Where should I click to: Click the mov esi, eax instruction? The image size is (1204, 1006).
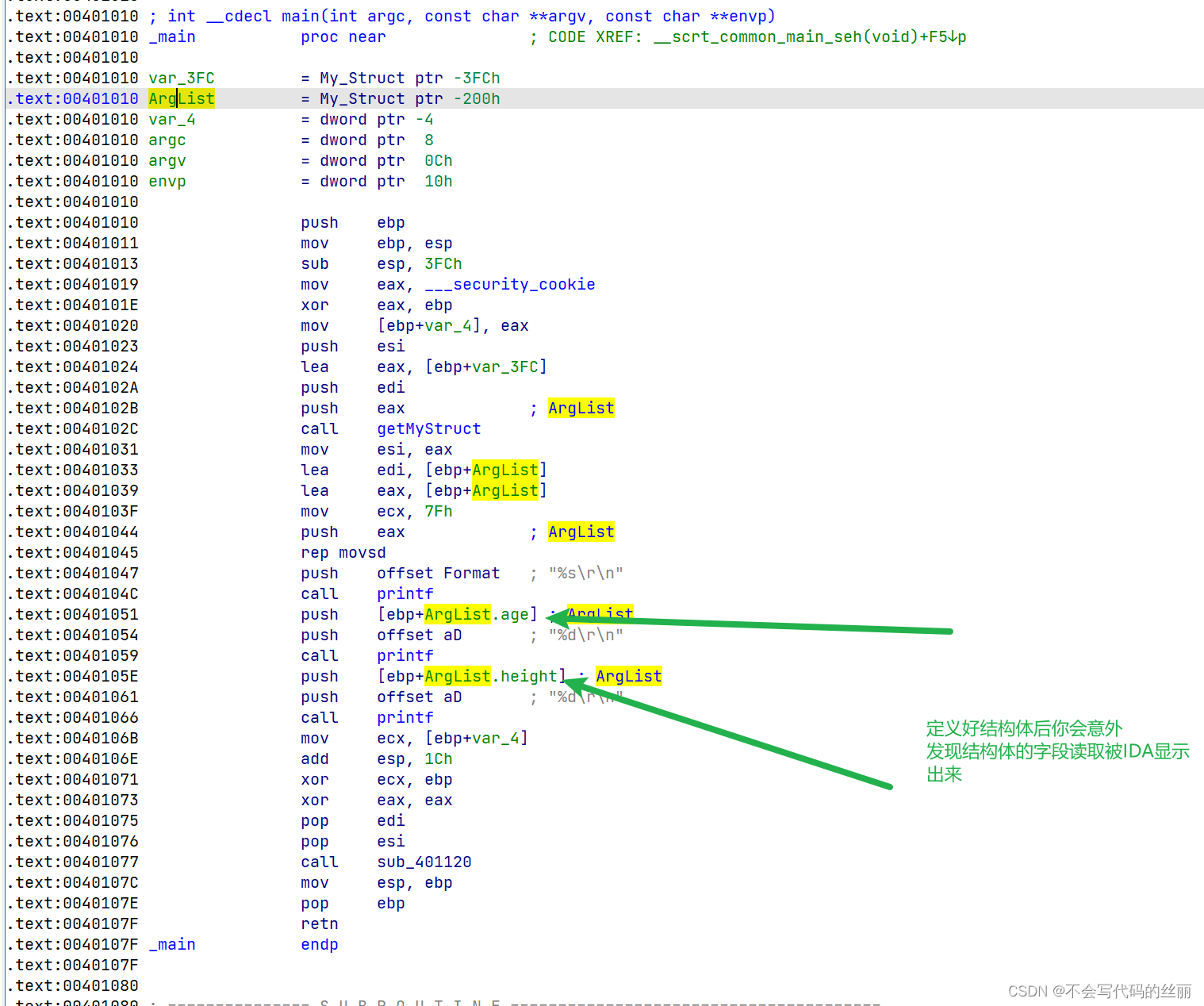(377, 449)
